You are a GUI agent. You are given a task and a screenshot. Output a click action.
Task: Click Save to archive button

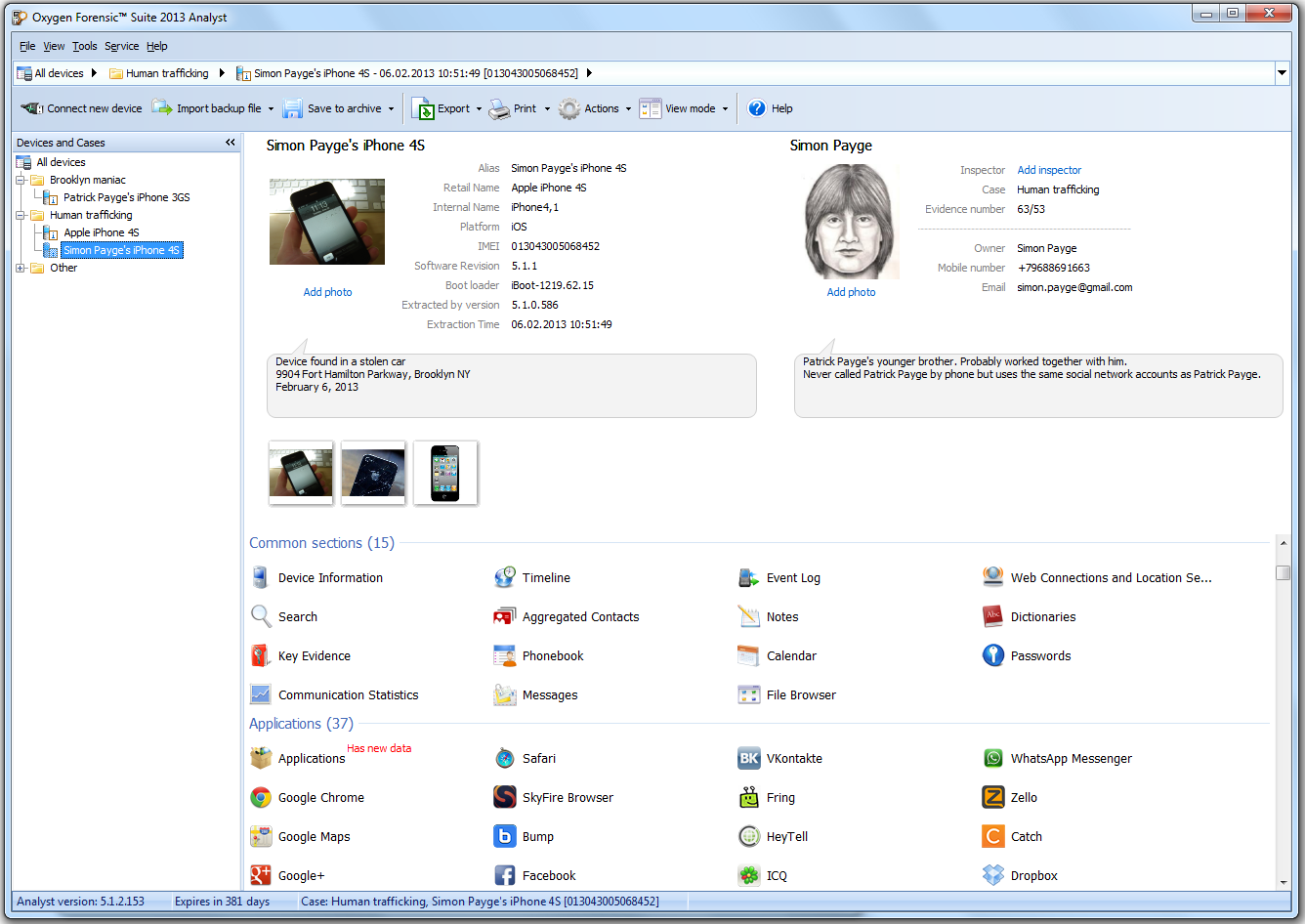(x=332, y=108)
